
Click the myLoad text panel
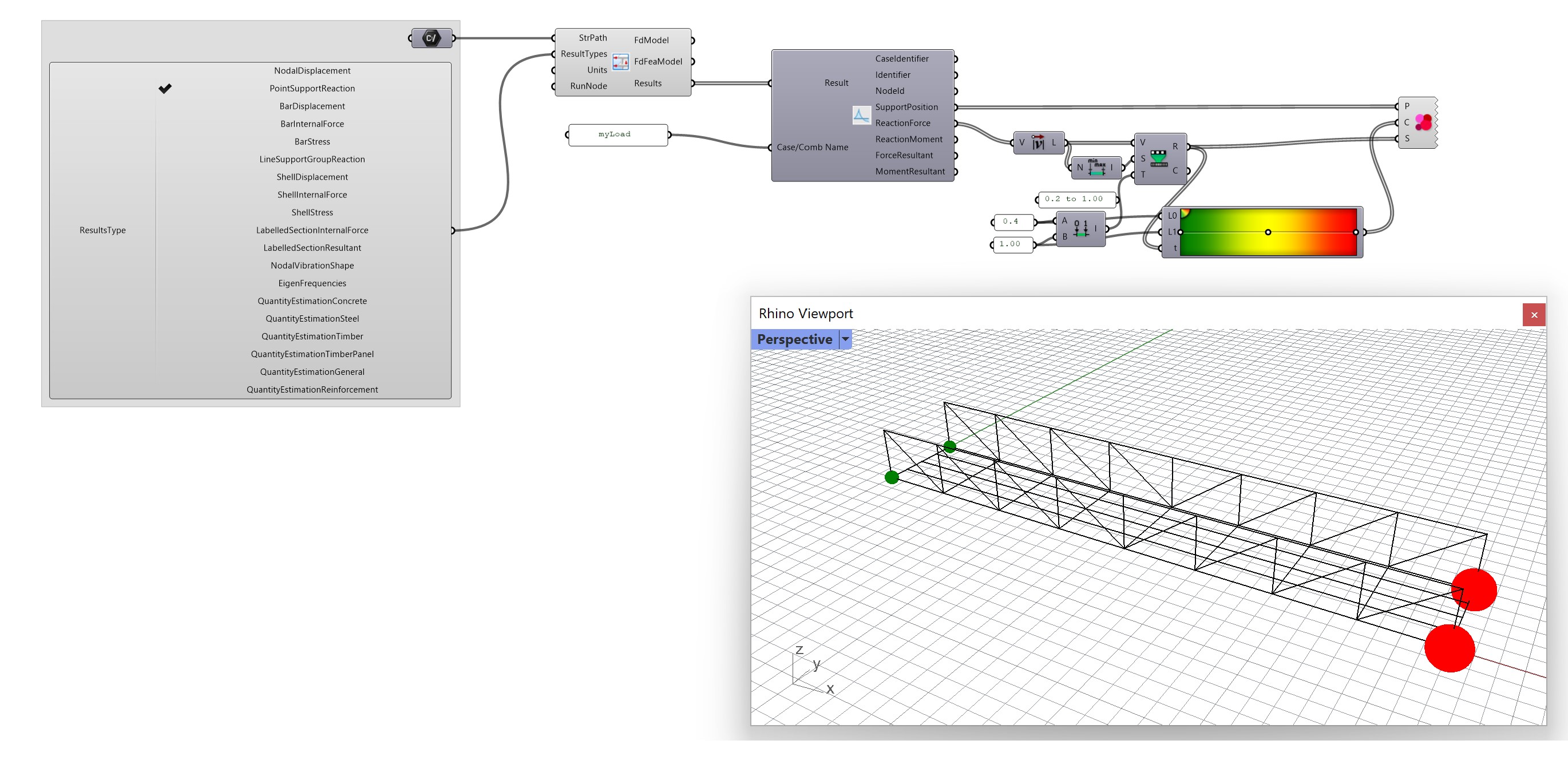616,134
